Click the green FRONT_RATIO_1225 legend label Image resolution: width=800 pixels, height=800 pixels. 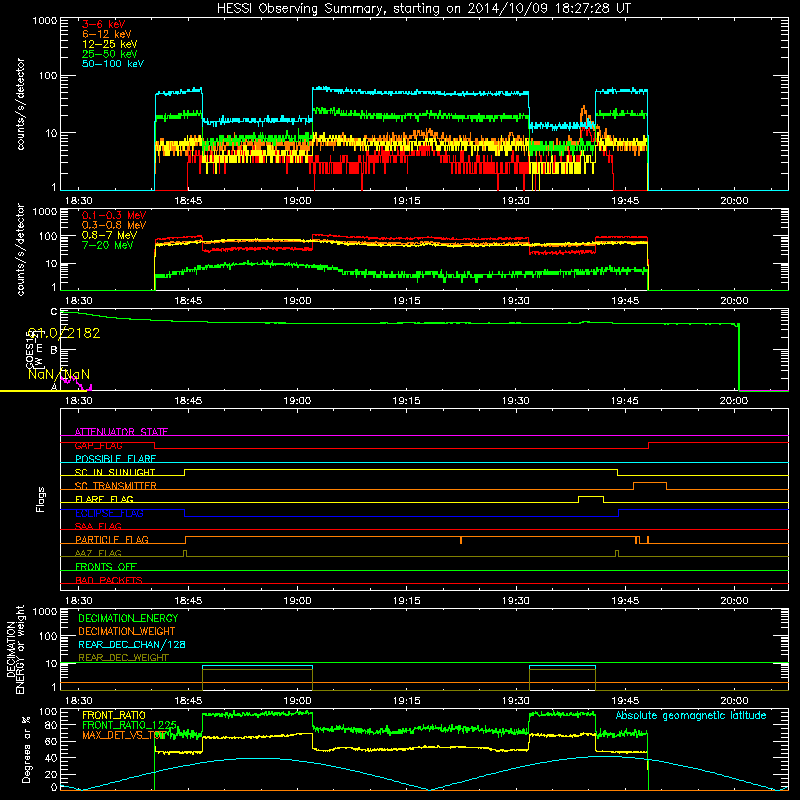(x=129, y=725)
